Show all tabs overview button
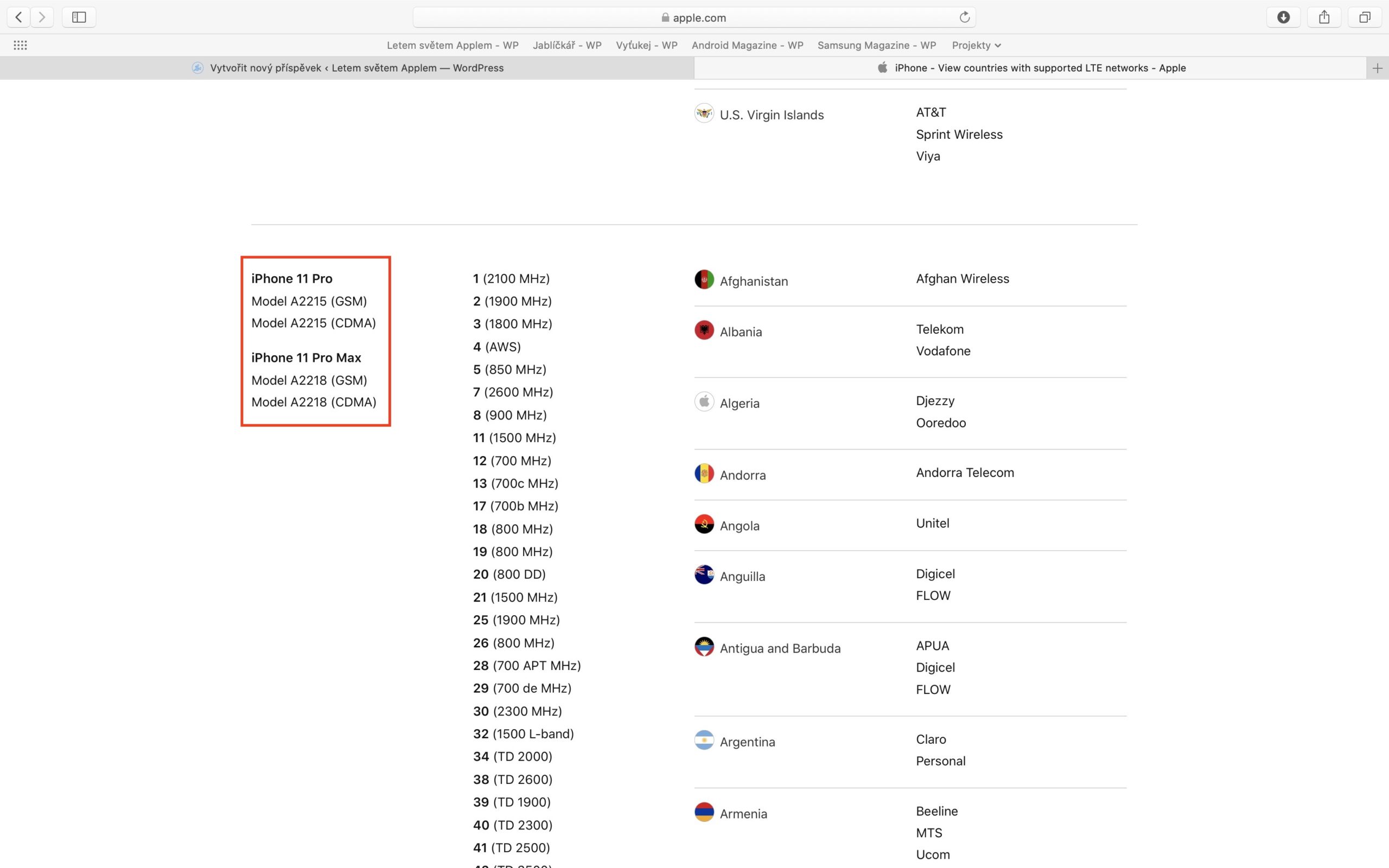 point(1365,17)
